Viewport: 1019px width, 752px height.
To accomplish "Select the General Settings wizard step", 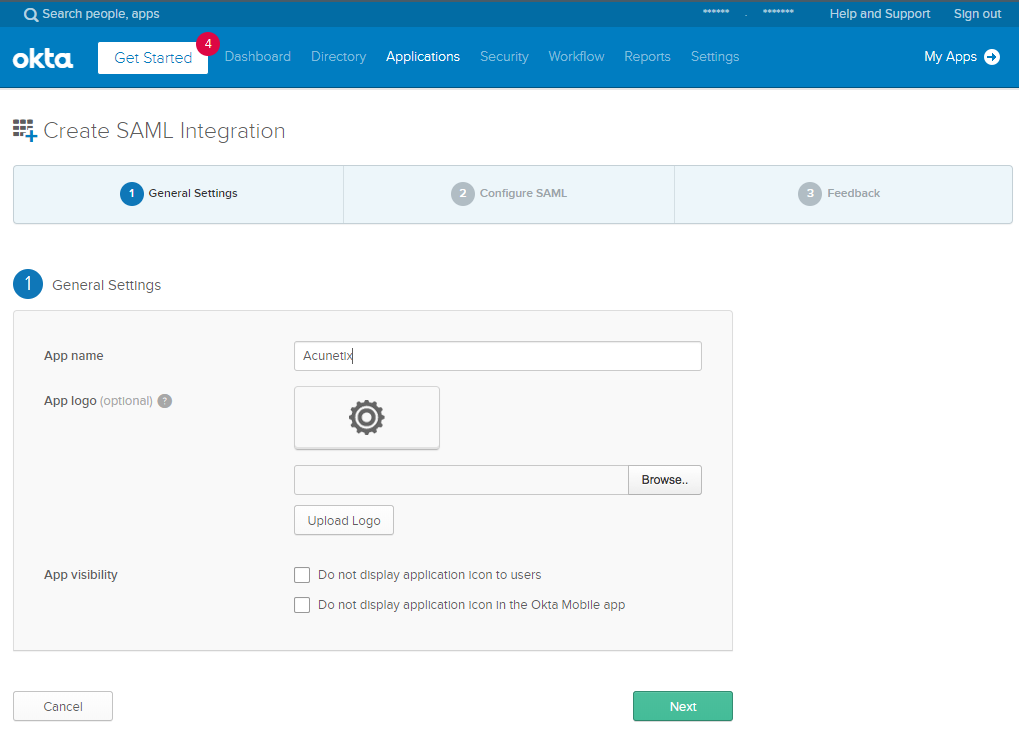I will pos(179,194).
